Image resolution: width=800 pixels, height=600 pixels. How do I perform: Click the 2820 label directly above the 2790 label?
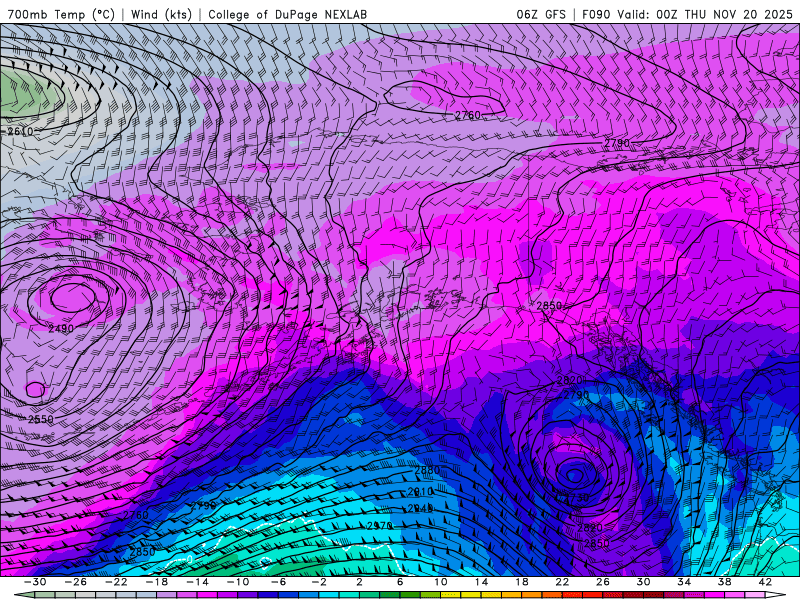point(569,381)
